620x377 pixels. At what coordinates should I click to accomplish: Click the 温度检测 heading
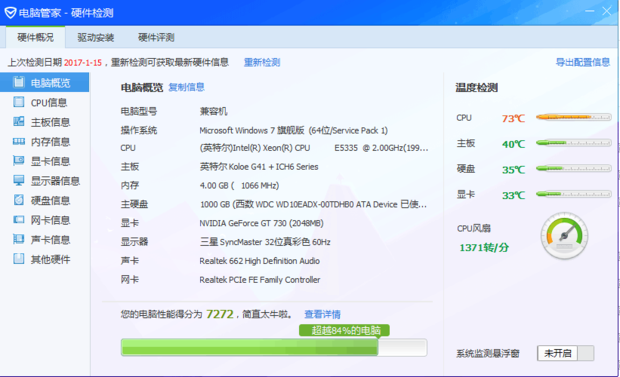point(476,87)
